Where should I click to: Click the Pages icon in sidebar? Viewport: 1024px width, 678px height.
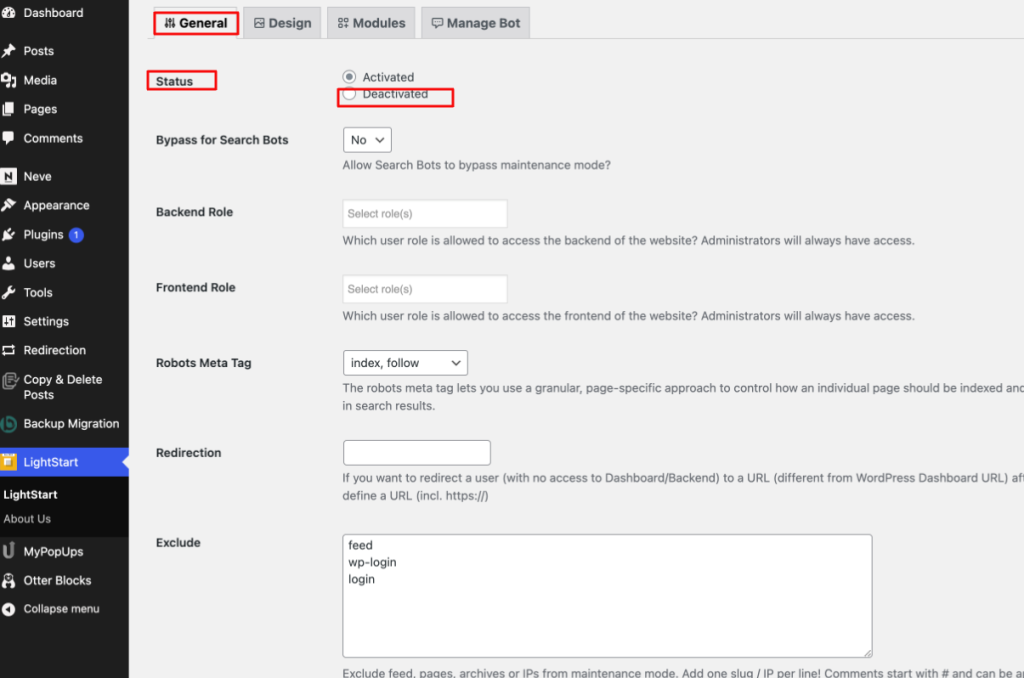8,109
